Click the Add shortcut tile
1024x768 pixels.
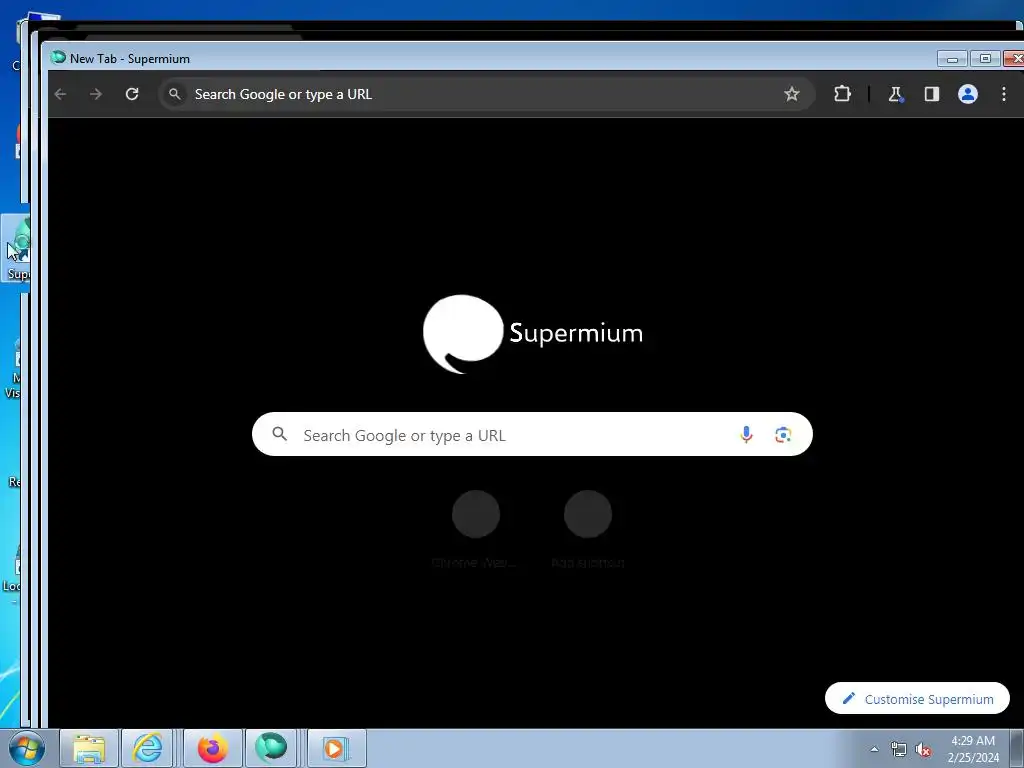coord(588,529)
